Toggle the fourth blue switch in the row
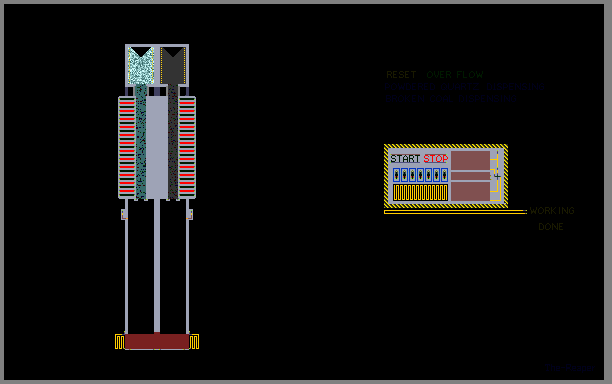 pos(420,175)
